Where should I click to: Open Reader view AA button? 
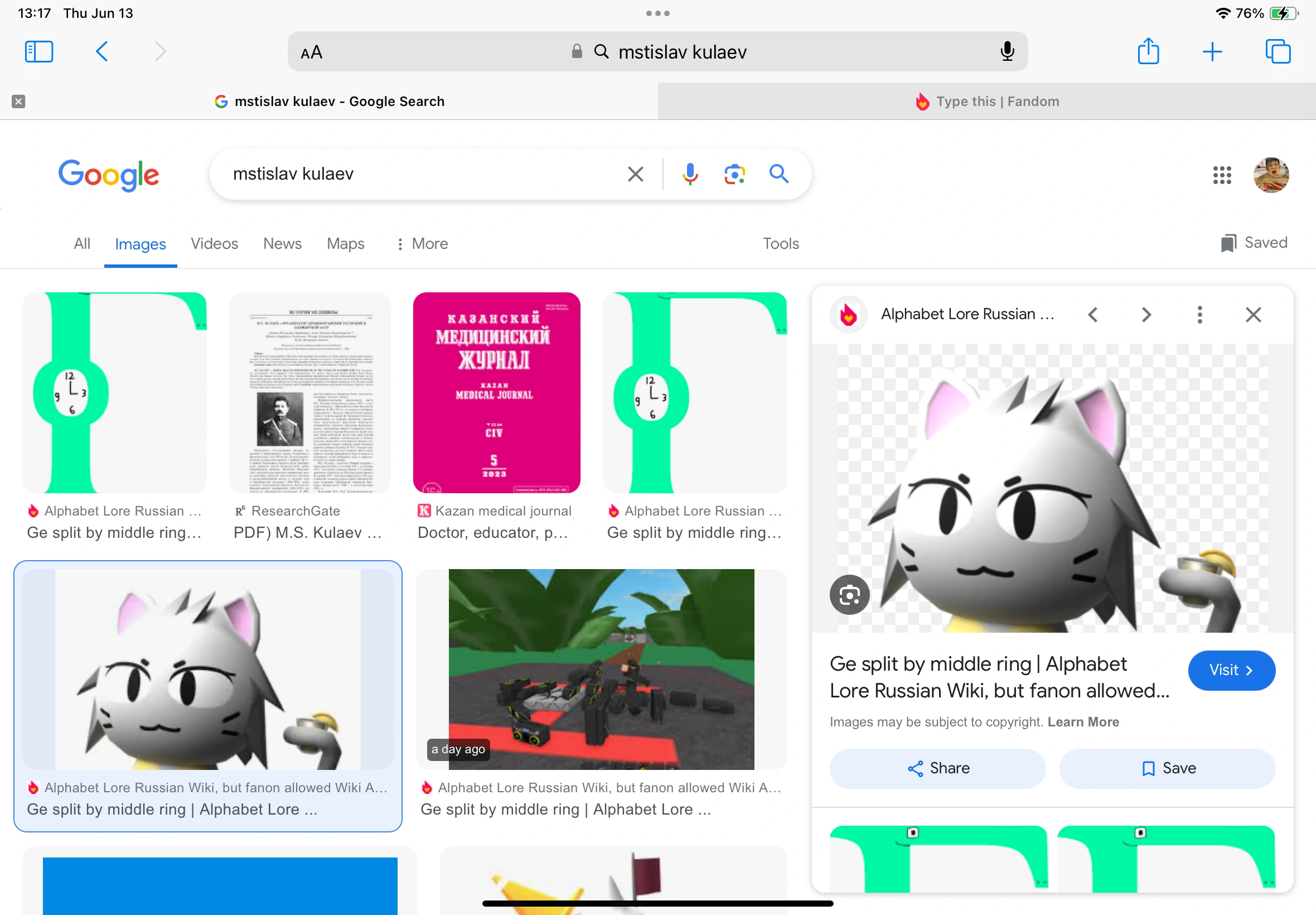coord(312,53)
